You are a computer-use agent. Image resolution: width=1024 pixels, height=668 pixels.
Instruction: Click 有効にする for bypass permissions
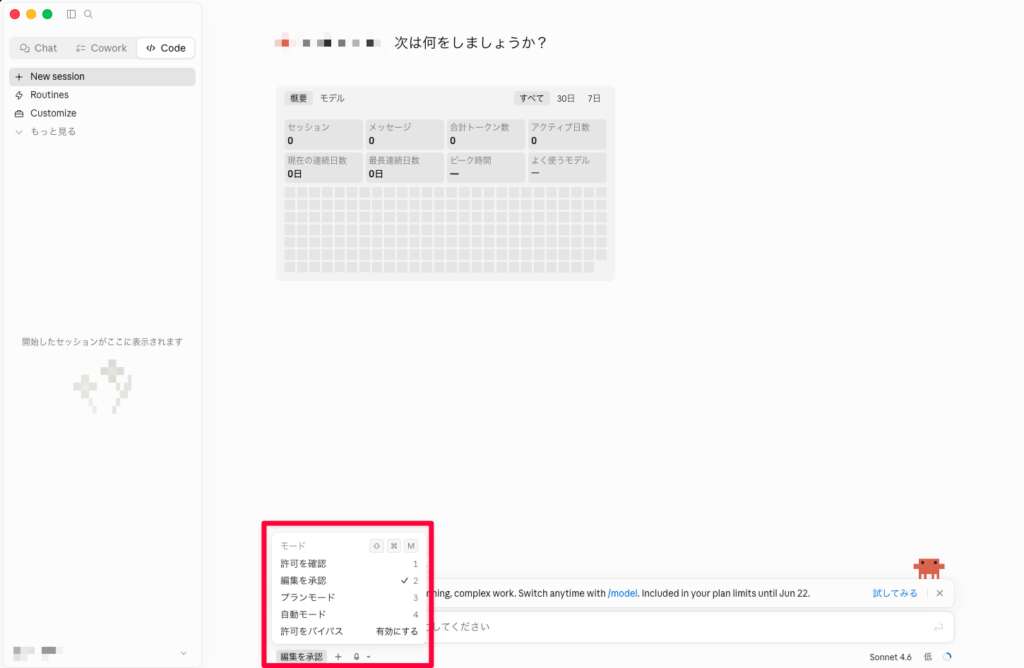[x=396, y=631]
